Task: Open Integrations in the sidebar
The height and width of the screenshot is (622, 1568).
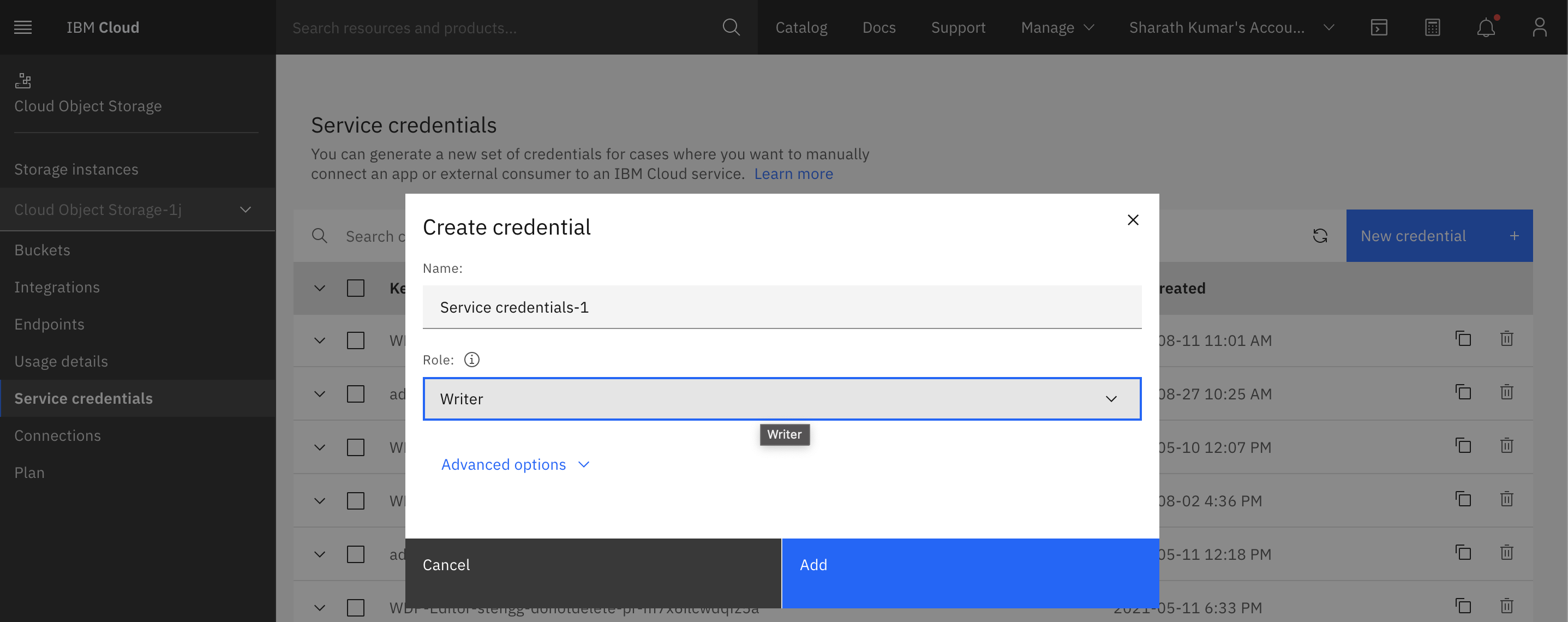Action: tap(57, 287)
